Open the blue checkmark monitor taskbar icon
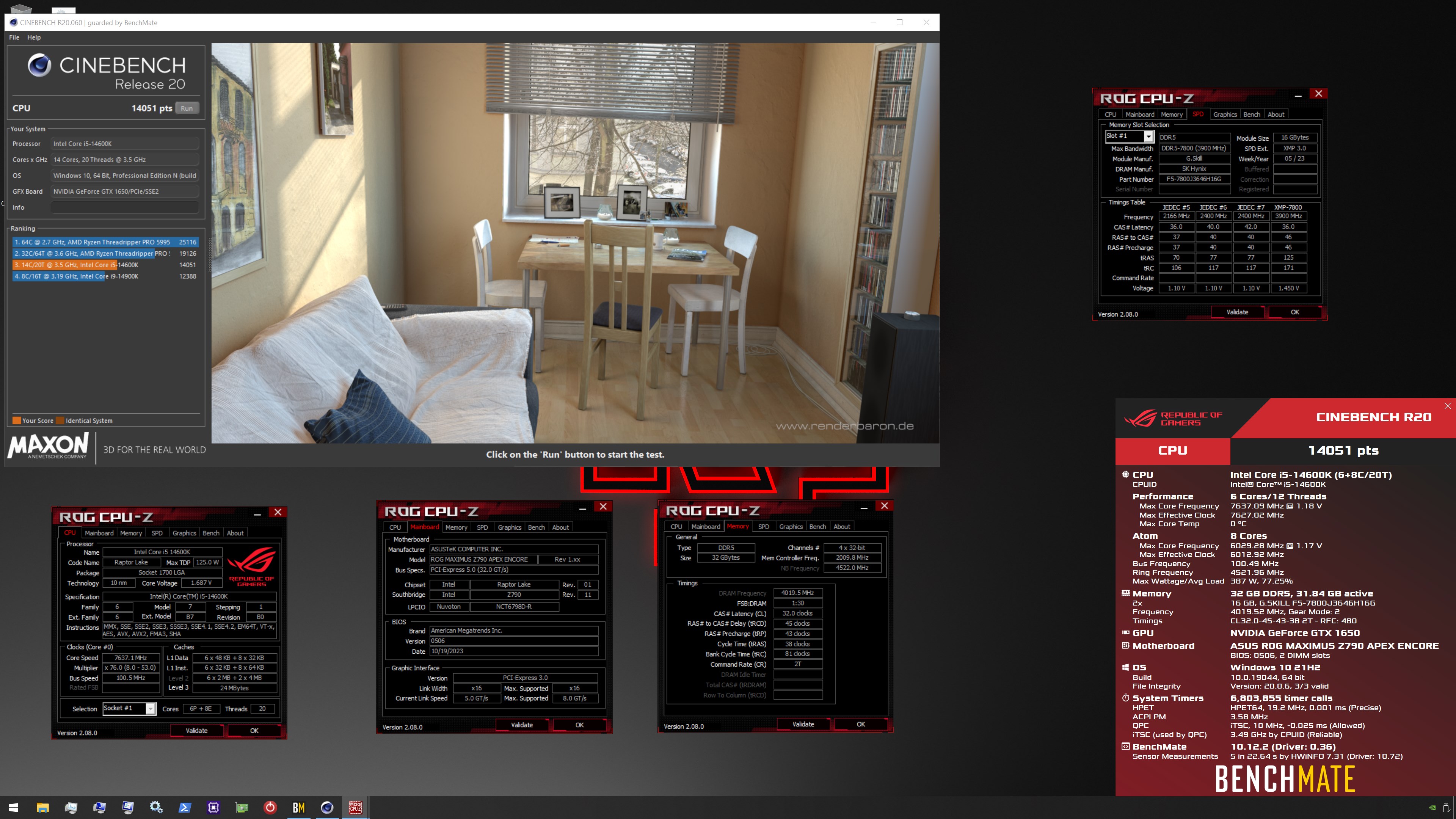This screenshot has width=1456, height=819. [x=99, y=807]
